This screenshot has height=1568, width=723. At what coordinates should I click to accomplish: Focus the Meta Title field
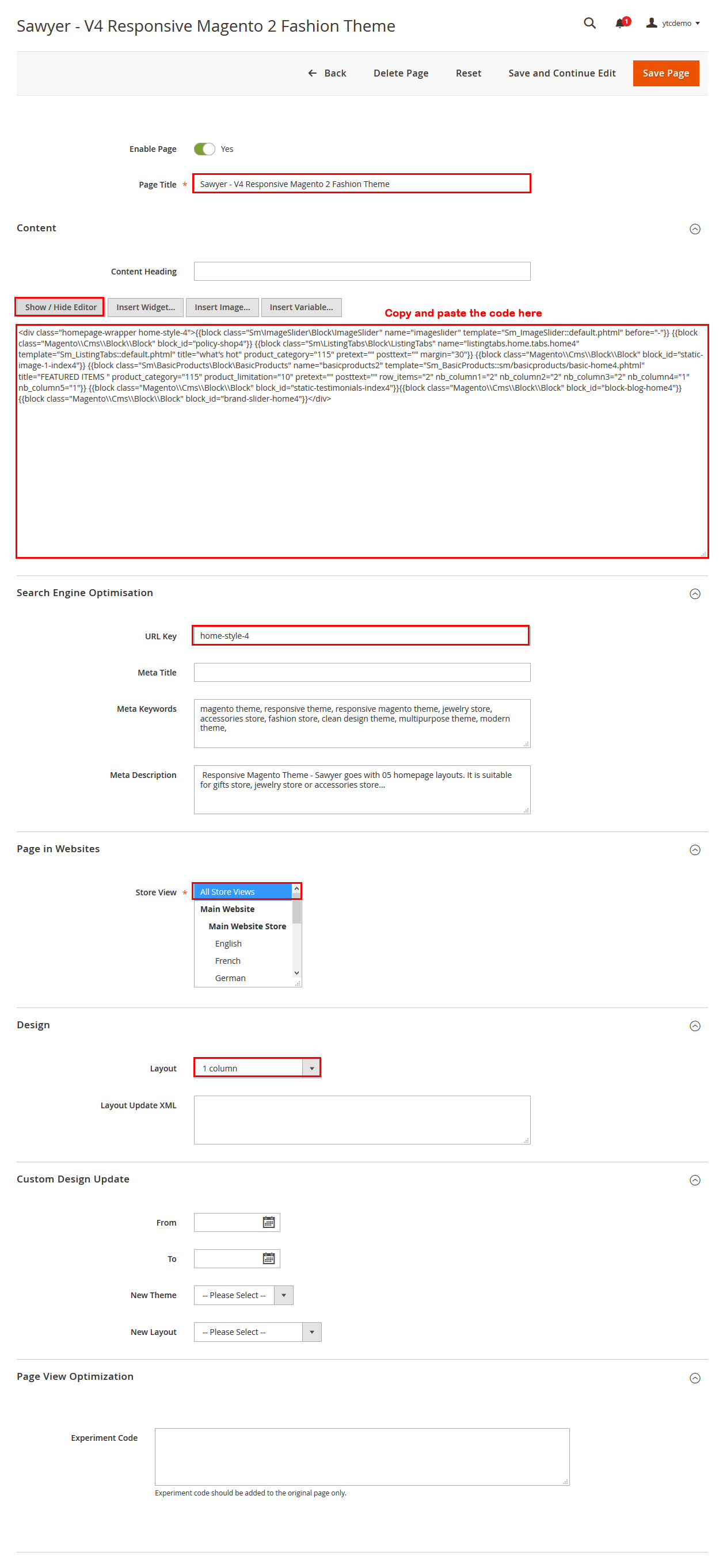(x=362, y=672)
